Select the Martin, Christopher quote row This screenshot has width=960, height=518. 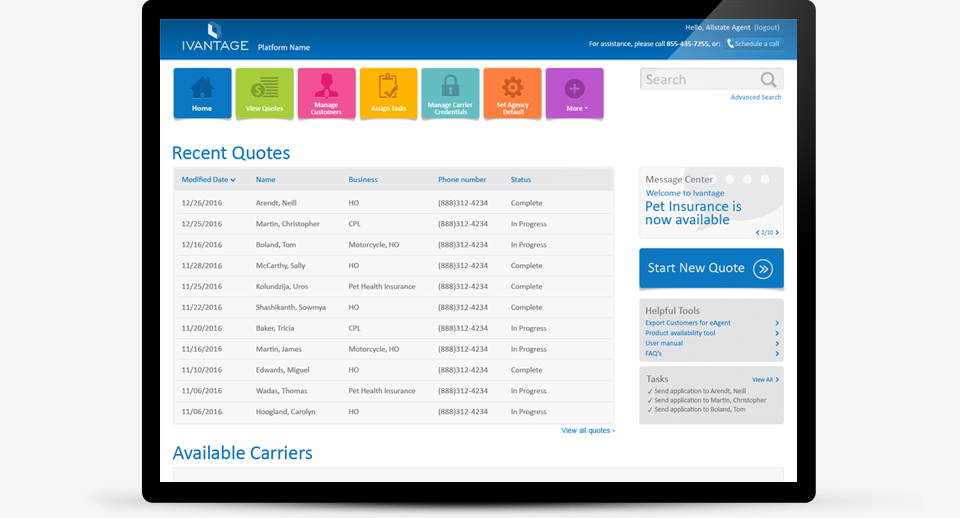394,223
